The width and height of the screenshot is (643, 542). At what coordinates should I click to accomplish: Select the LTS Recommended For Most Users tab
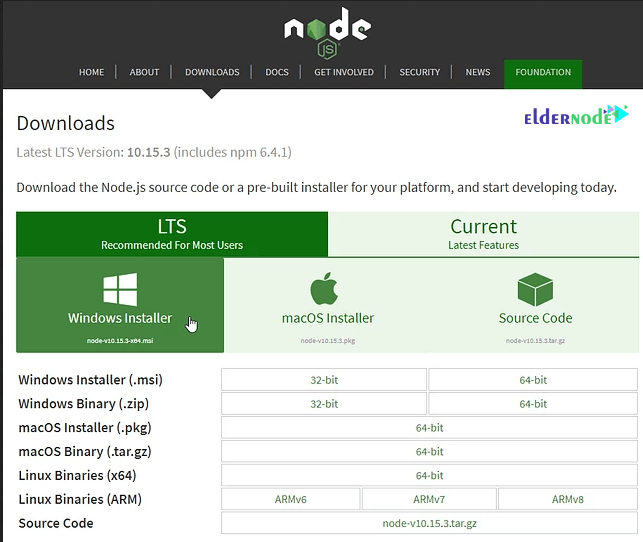coord(172,234)
